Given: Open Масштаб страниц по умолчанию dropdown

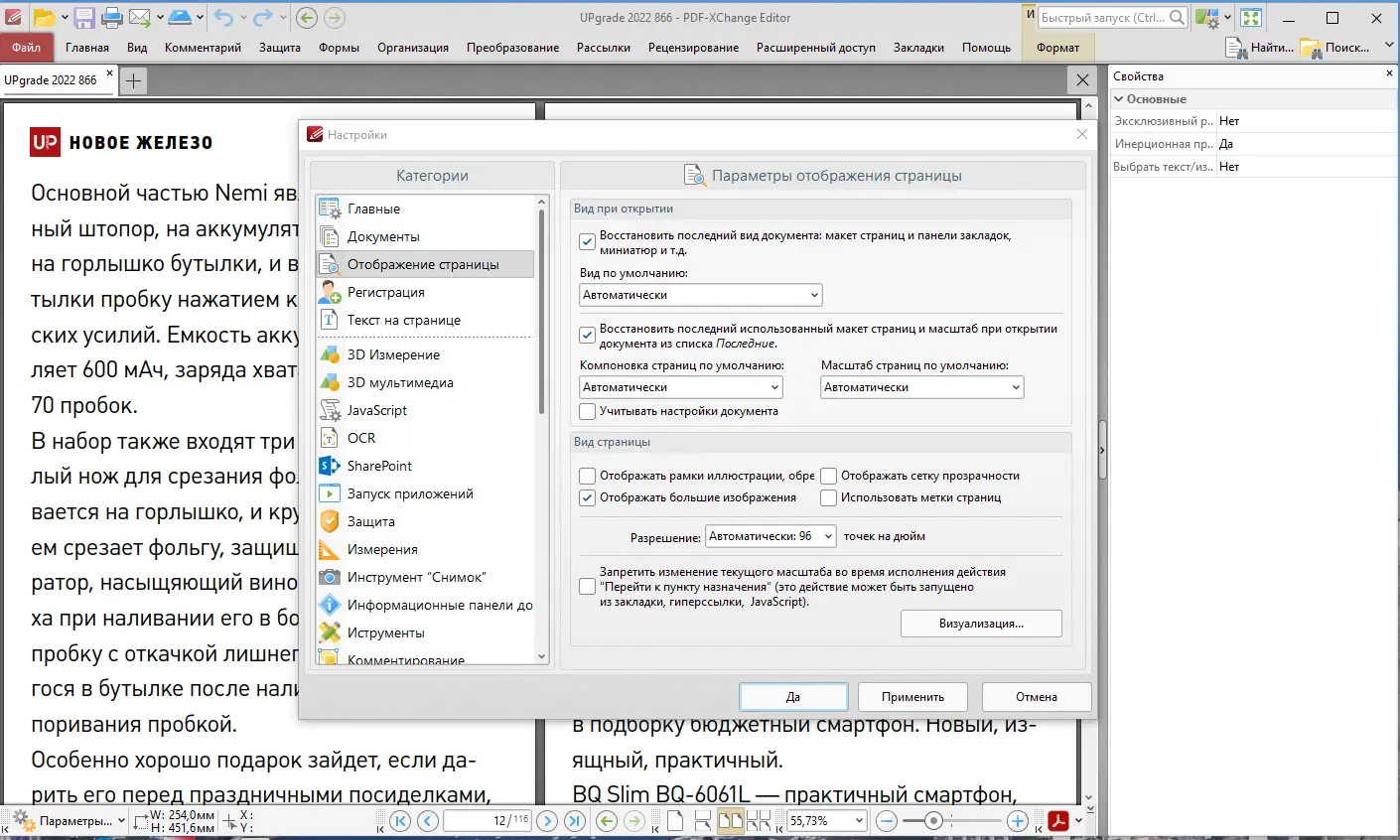Looking at the screenshot, I should [922, 387].
